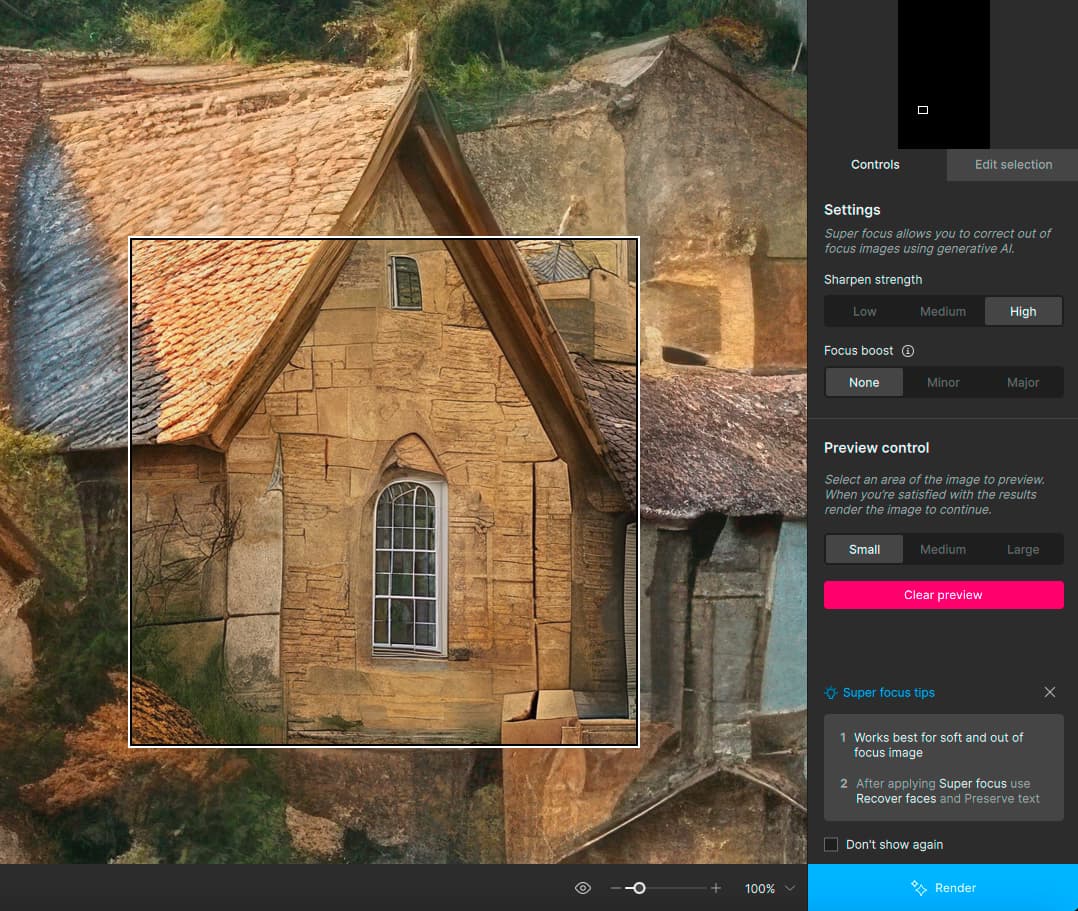Set Sharpen strength to Low
This screenshot has width=1078, height=911.
864,312
